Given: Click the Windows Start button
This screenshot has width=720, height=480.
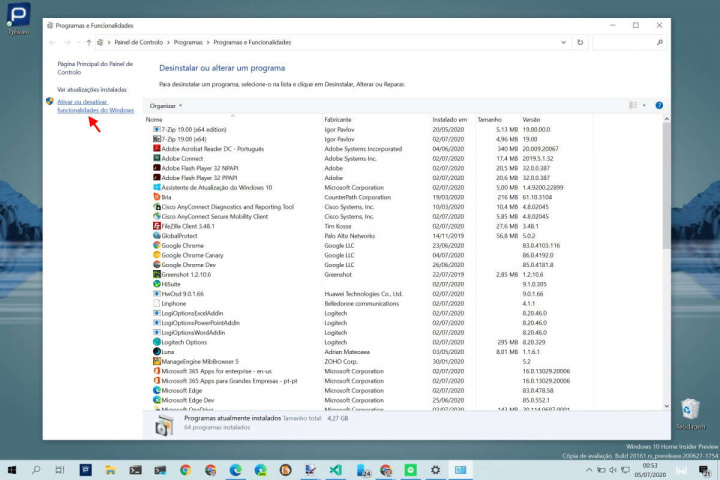Looking at the screenshot, I should (11, 469).
